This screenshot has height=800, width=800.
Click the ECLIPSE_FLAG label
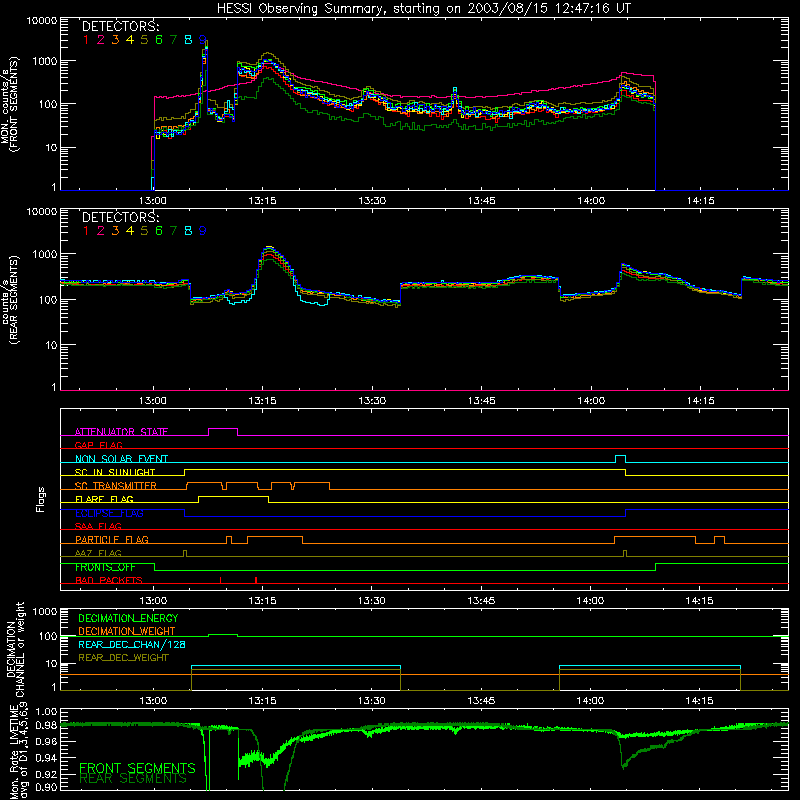coord(109,513)
